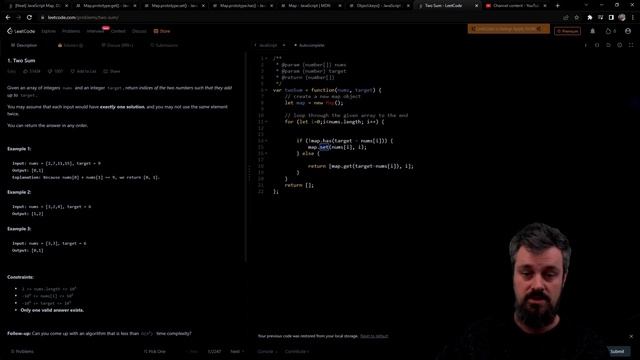Bookmark this page with the star icon
Viewport: 640px width, 360px height.
point(577,18)
